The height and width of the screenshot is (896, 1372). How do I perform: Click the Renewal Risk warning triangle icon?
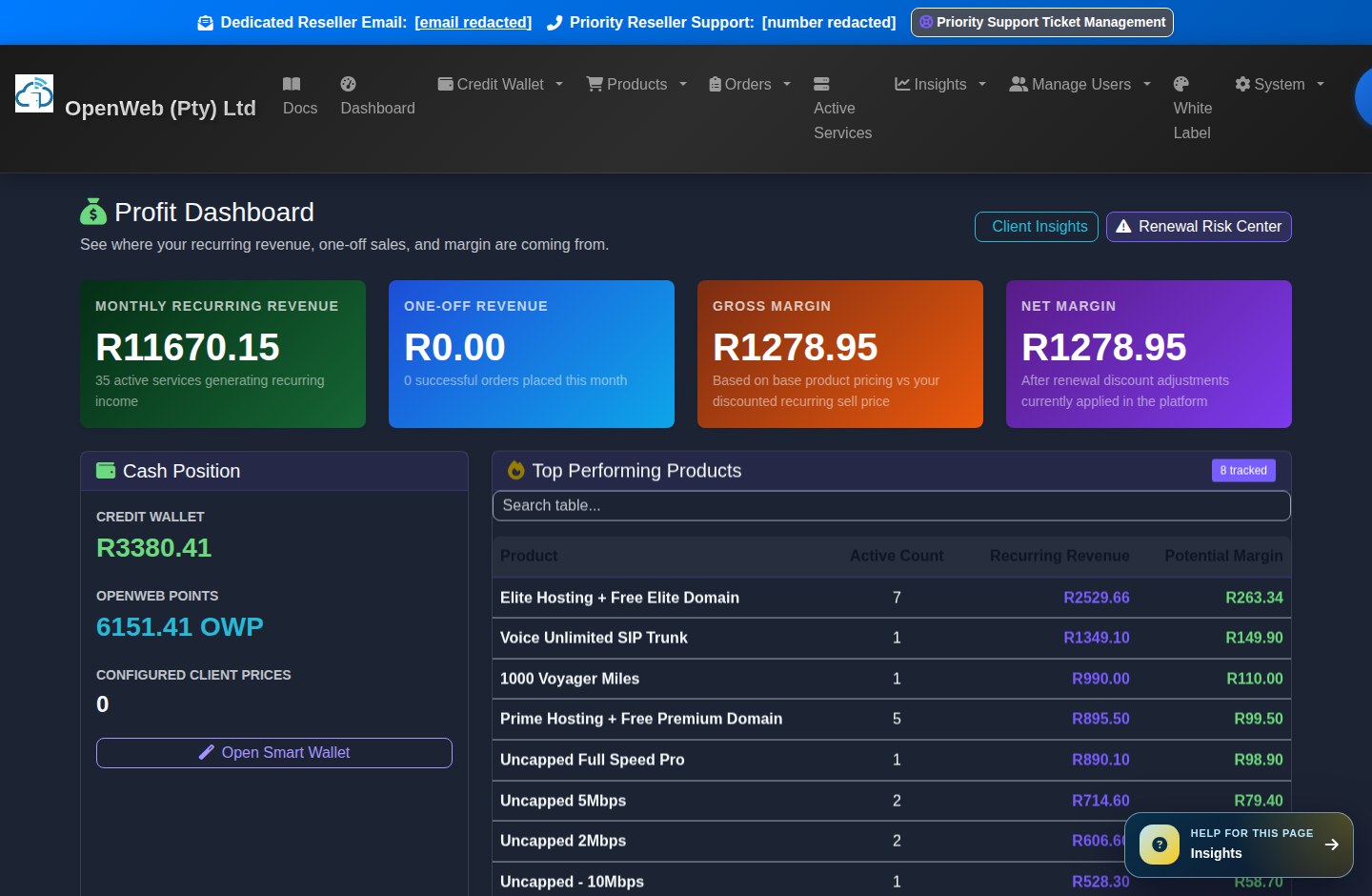[x=1123, y=226]
